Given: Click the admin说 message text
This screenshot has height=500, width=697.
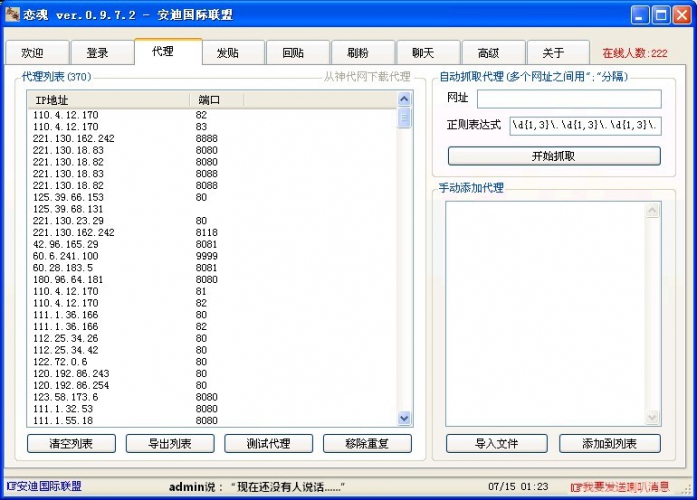Looking at the screenshot, I should 257,487.
